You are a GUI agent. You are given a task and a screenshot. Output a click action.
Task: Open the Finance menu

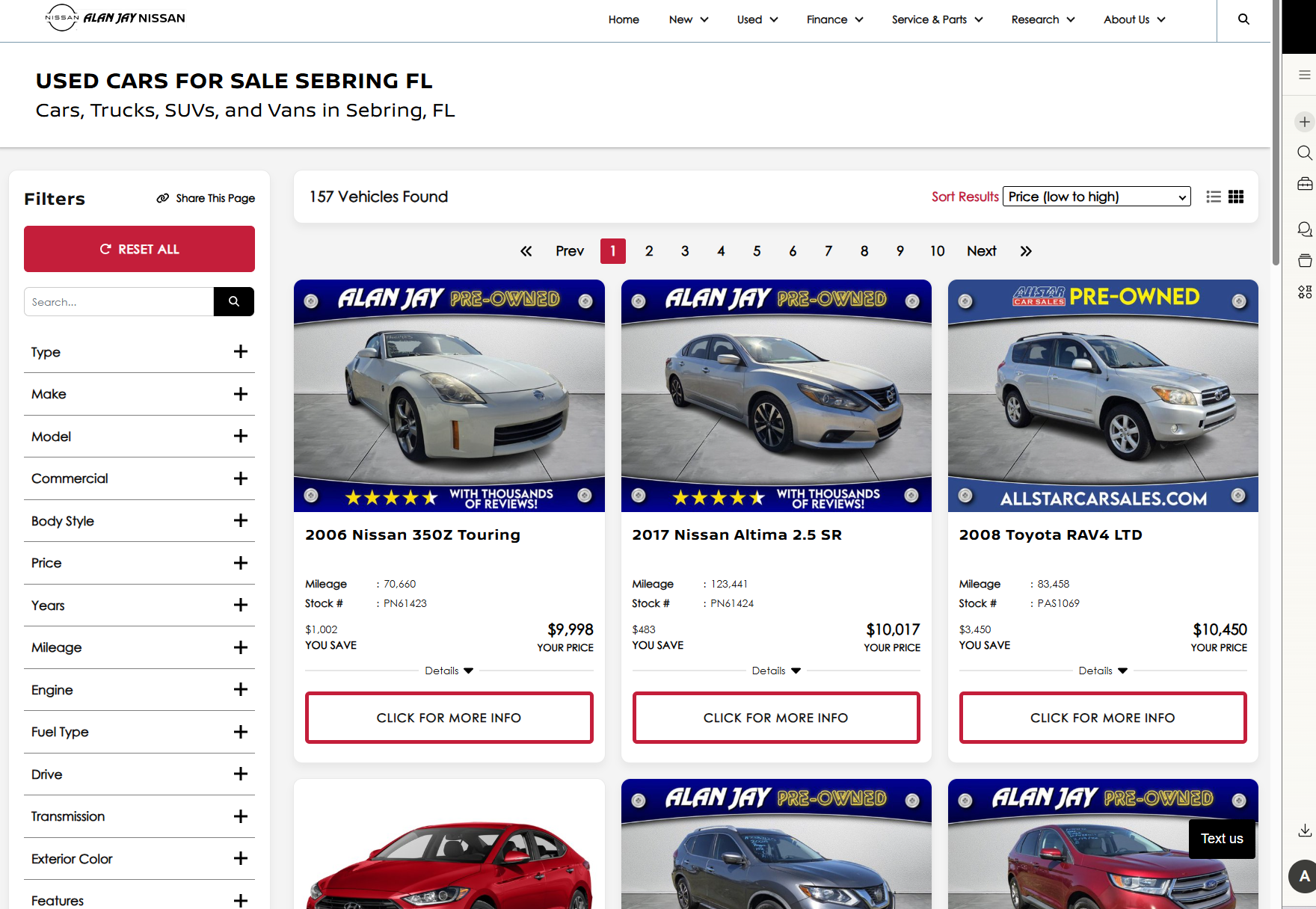coord(834,19)
